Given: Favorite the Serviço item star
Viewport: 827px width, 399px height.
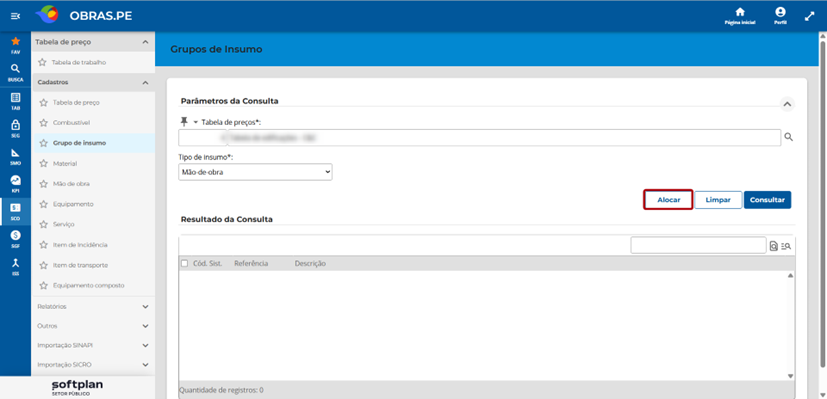Looking at the screenshot, I should tap(43, 225).
